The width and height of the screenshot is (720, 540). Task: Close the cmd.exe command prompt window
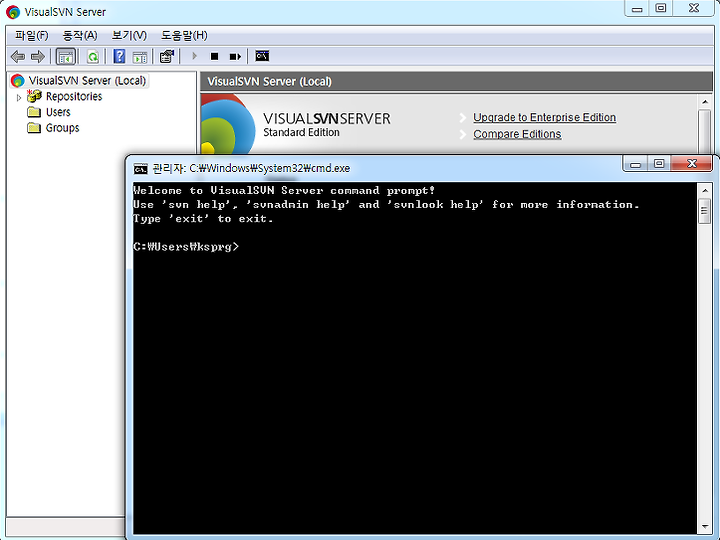point(692,164)
